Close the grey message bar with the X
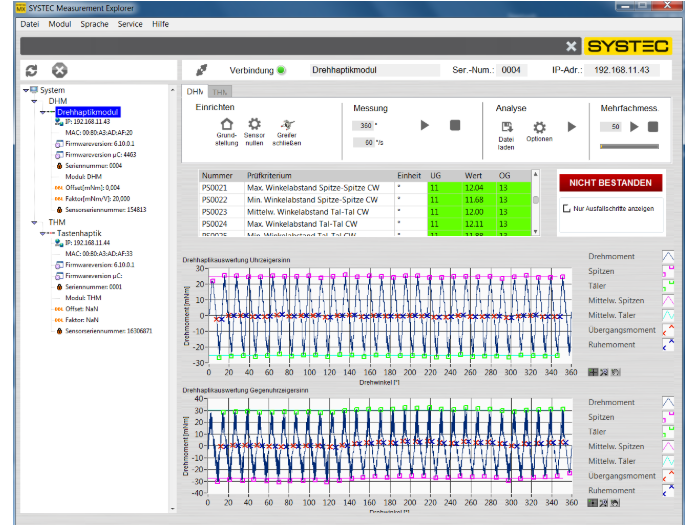Viewport: 700px width, 525px height. click(571, 46)
